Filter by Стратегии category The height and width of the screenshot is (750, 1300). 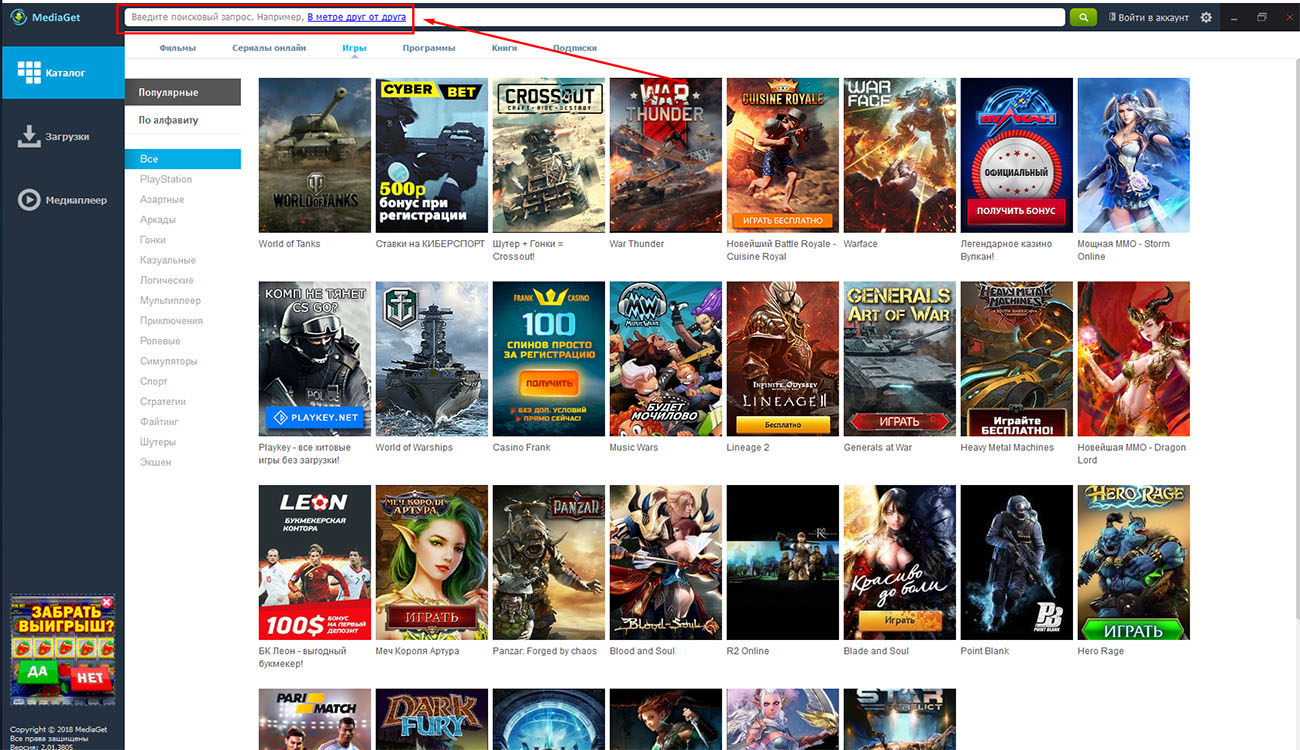click(163, 401)
